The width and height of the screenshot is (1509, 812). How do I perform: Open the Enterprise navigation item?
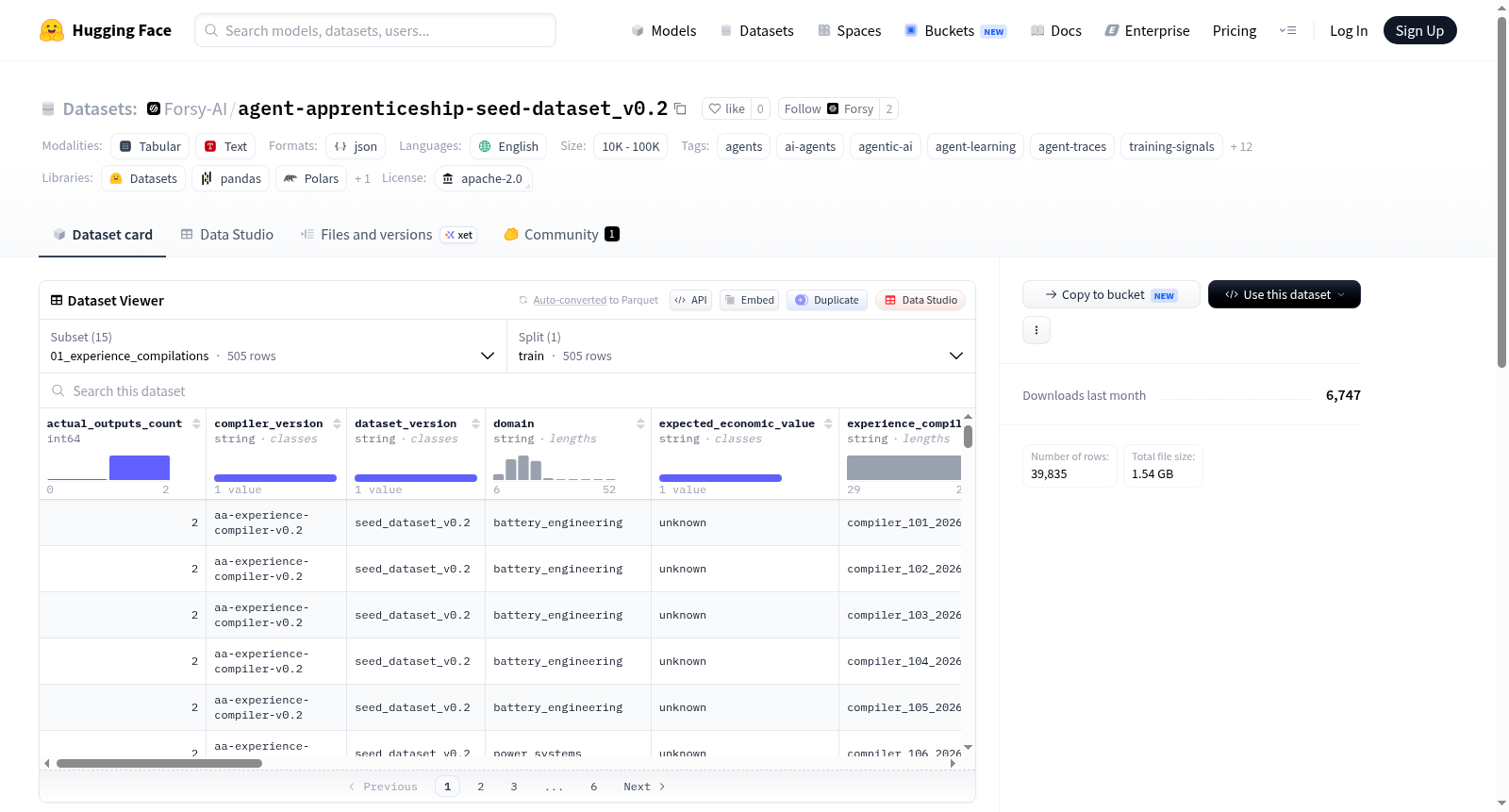[1147, 30]
